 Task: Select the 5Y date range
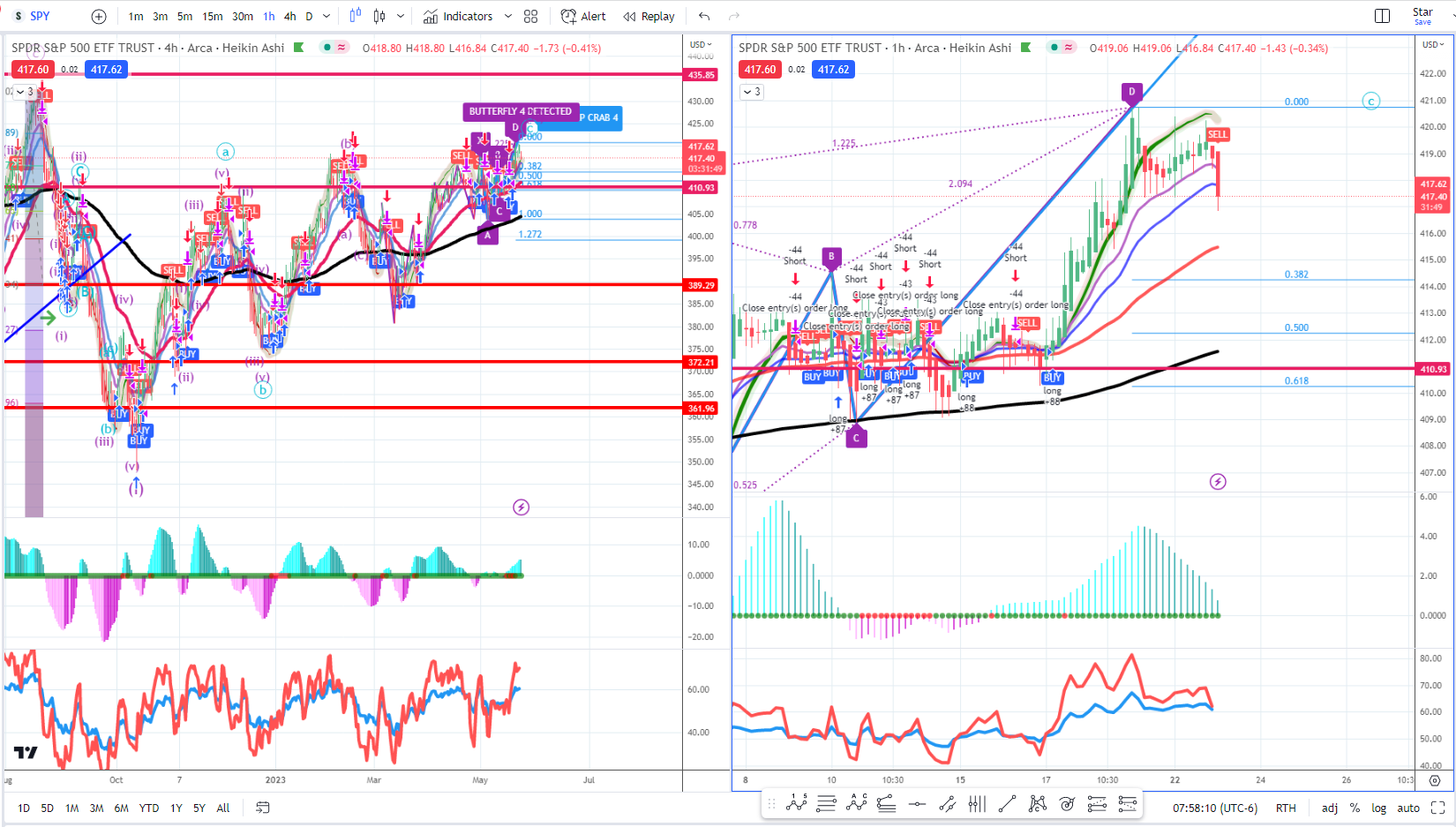pos(199,808)
